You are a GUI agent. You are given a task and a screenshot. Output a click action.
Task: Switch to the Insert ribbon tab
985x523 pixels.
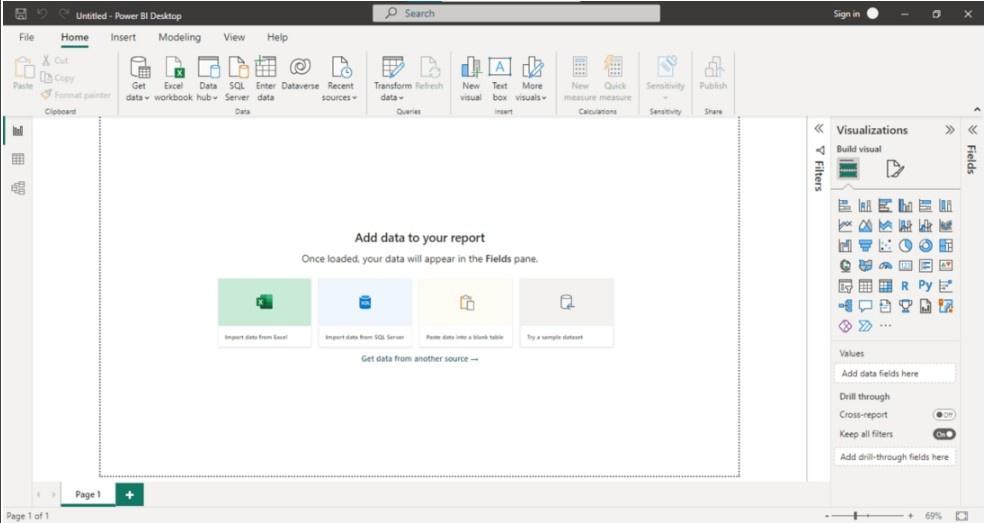123,37
